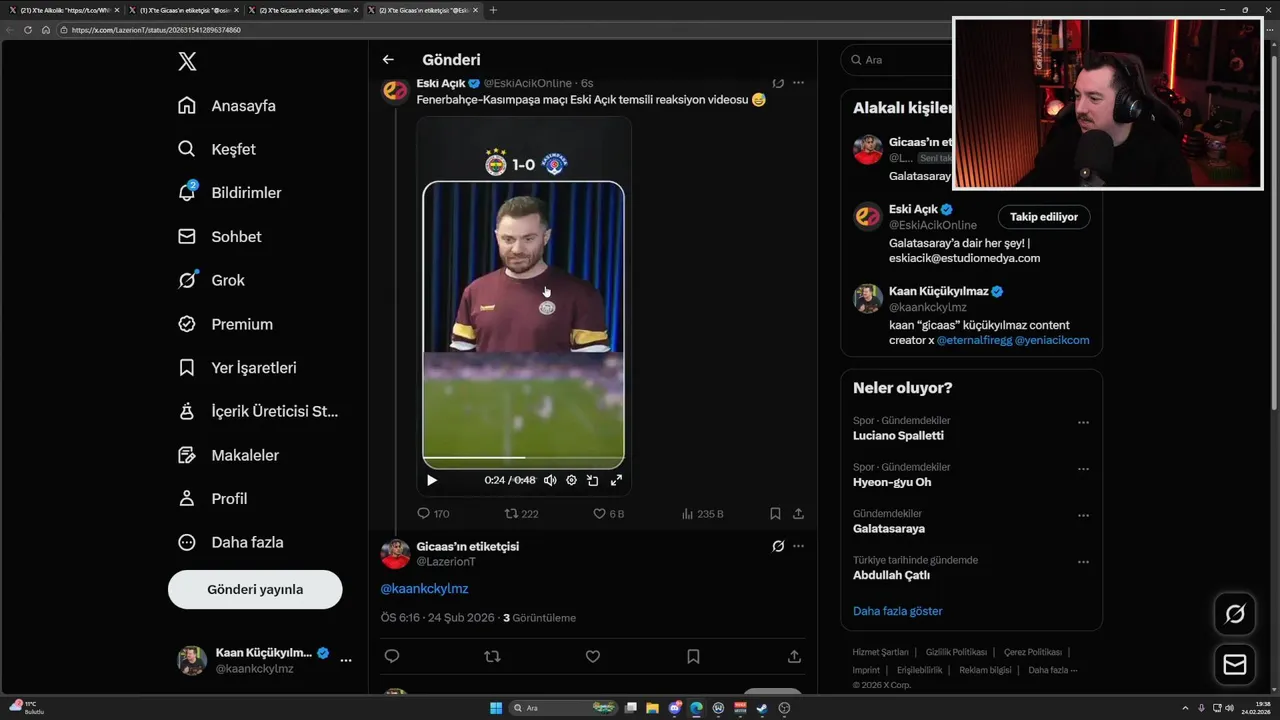
Task: Reply to the Gicaas'ın etiketçisi post
Action: pyautogui.click(x=392, y=657)
